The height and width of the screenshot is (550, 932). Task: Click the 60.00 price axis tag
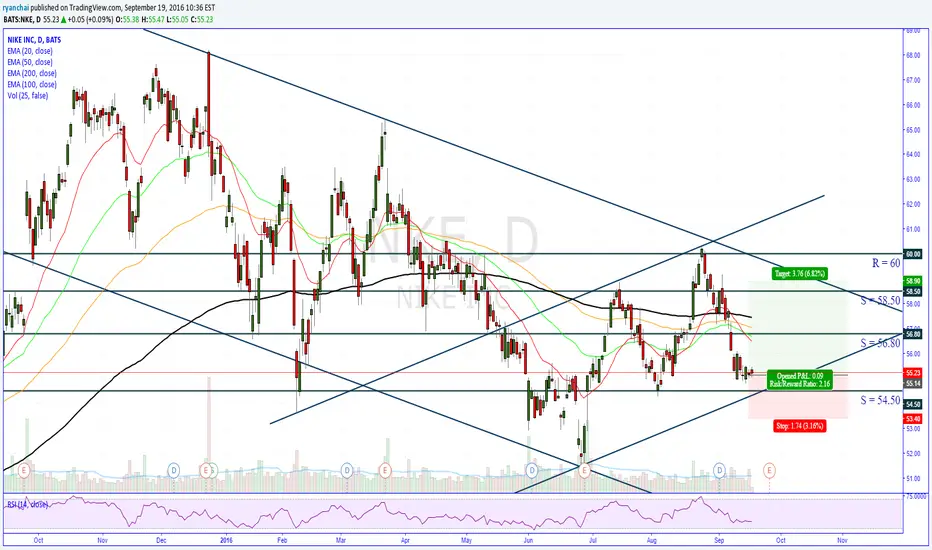pos(912,254)
